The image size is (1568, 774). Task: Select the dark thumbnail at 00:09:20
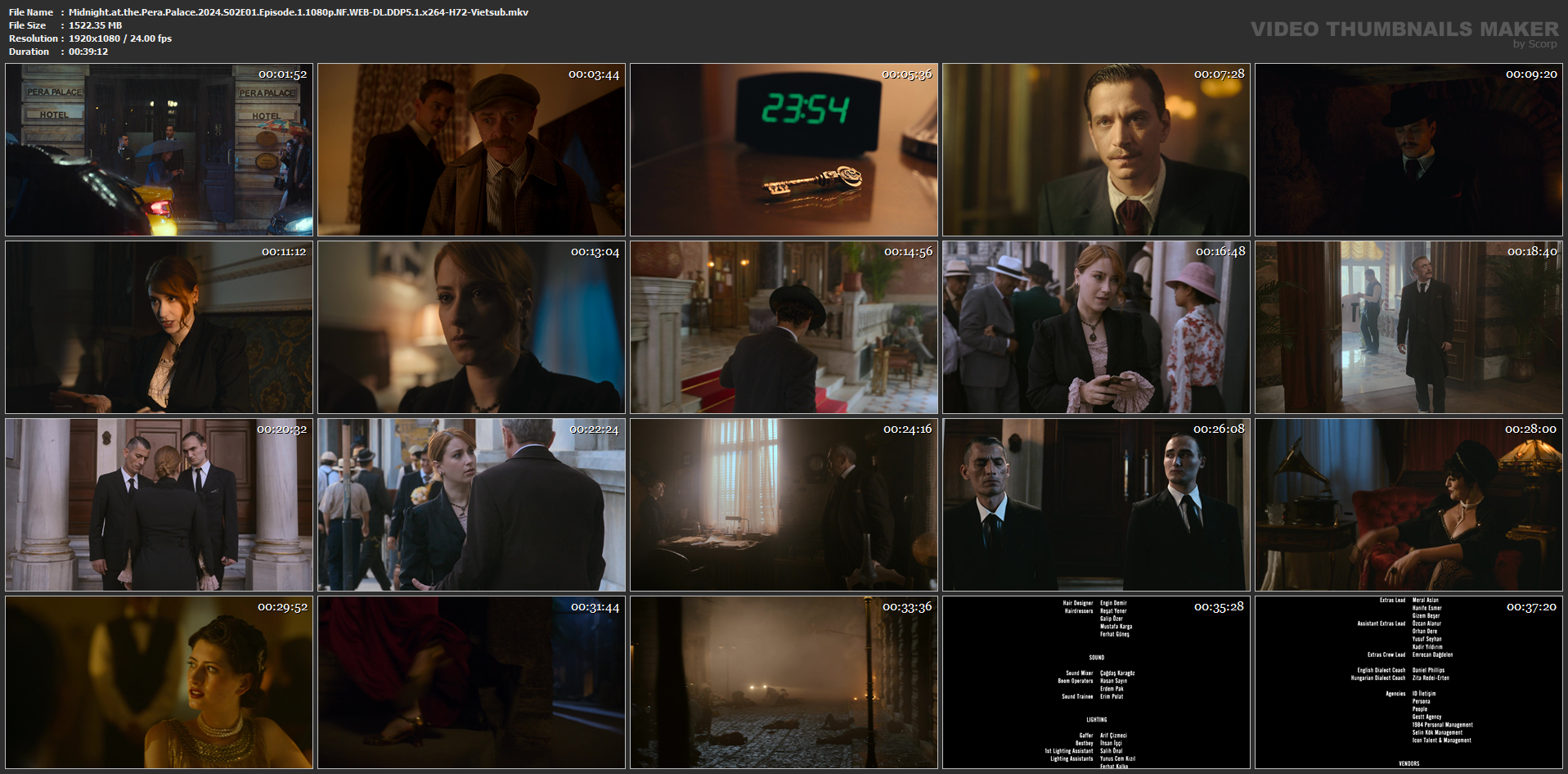(x=1409, y=150)
